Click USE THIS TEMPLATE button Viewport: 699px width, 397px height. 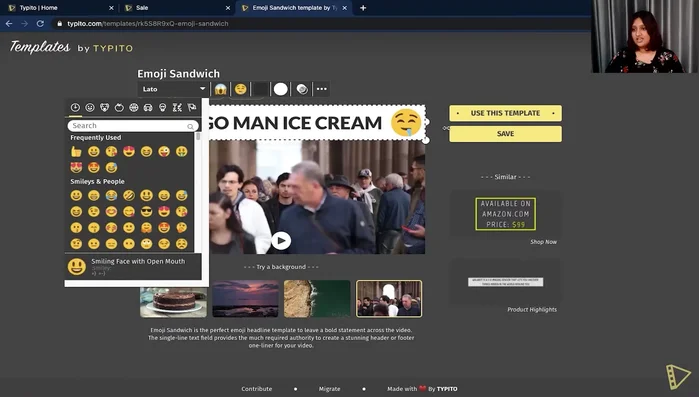click(506, 113)
